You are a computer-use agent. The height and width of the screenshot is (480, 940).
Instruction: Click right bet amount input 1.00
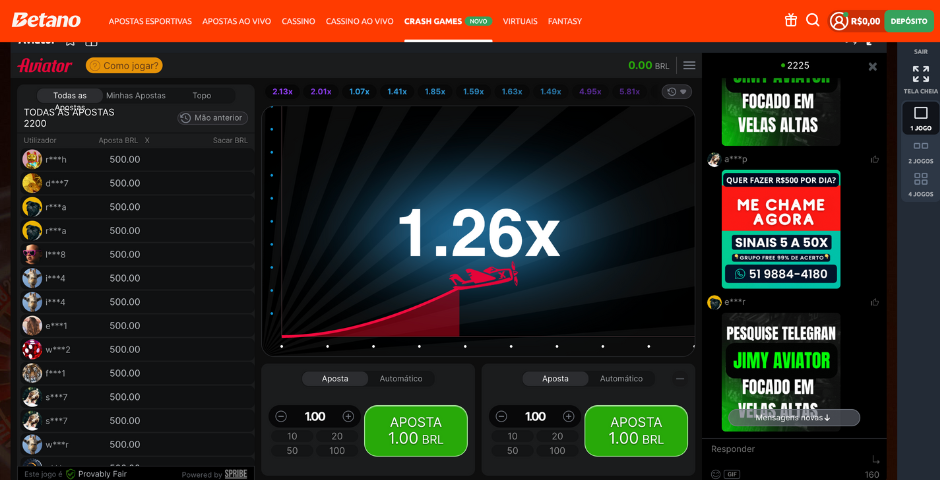(535, 416)
